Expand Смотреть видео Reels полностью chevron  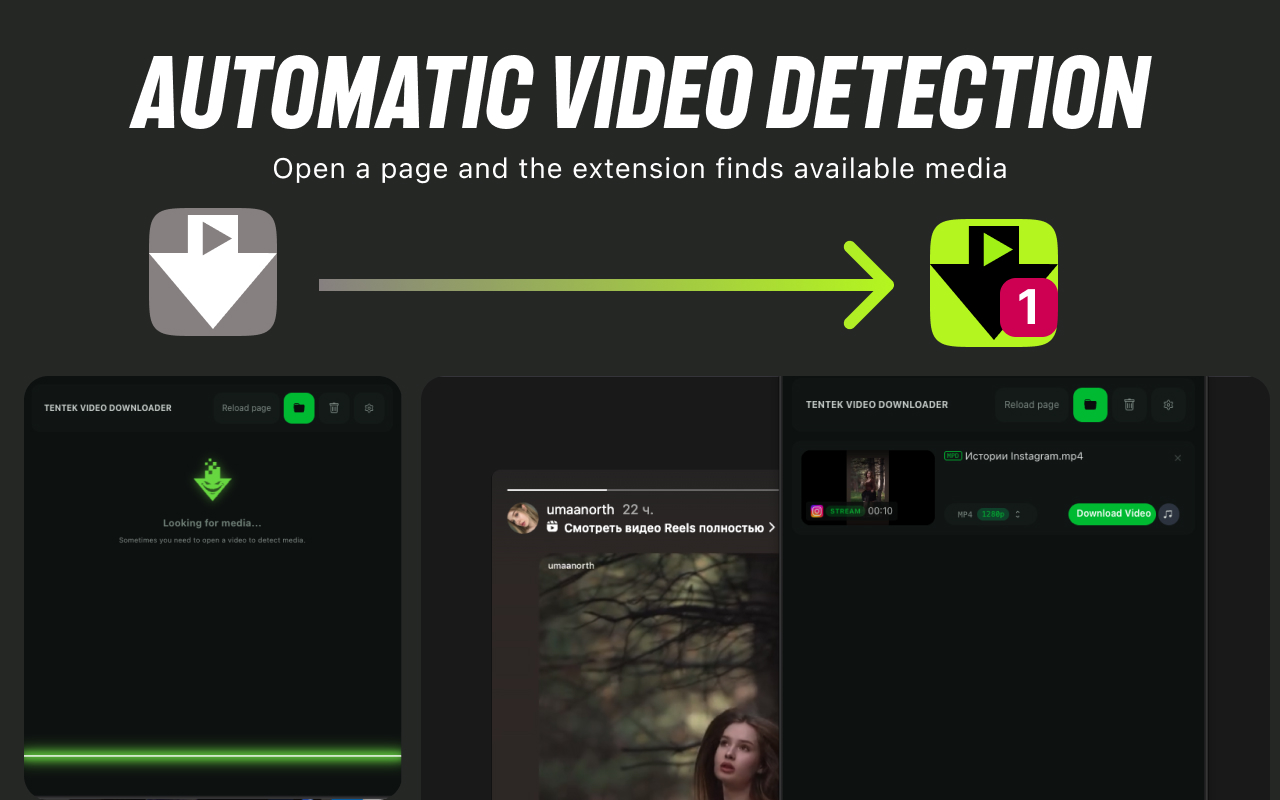[x=771, y=527]
